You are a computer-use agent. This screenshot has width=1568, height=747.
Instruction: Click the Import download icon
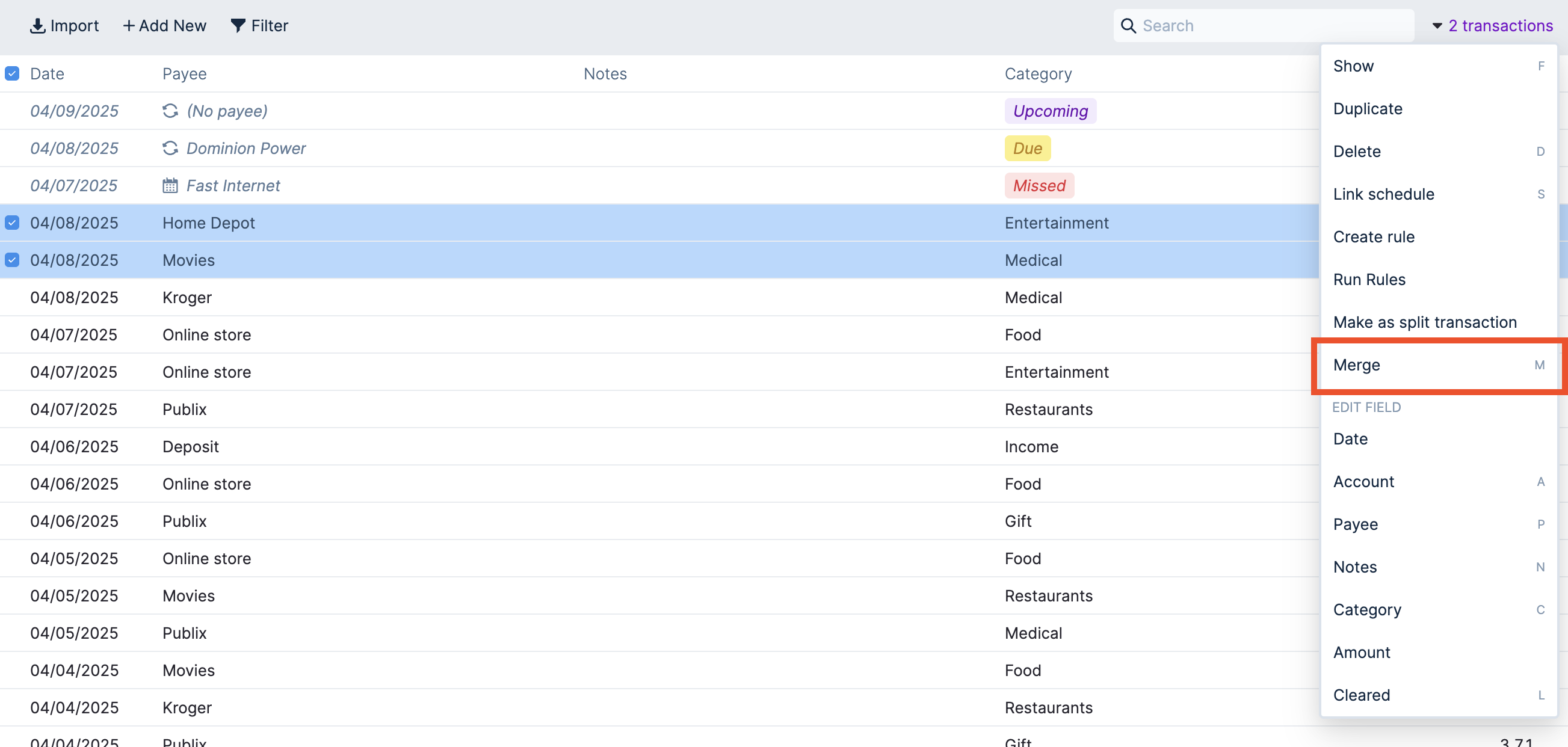pos(38,25)
